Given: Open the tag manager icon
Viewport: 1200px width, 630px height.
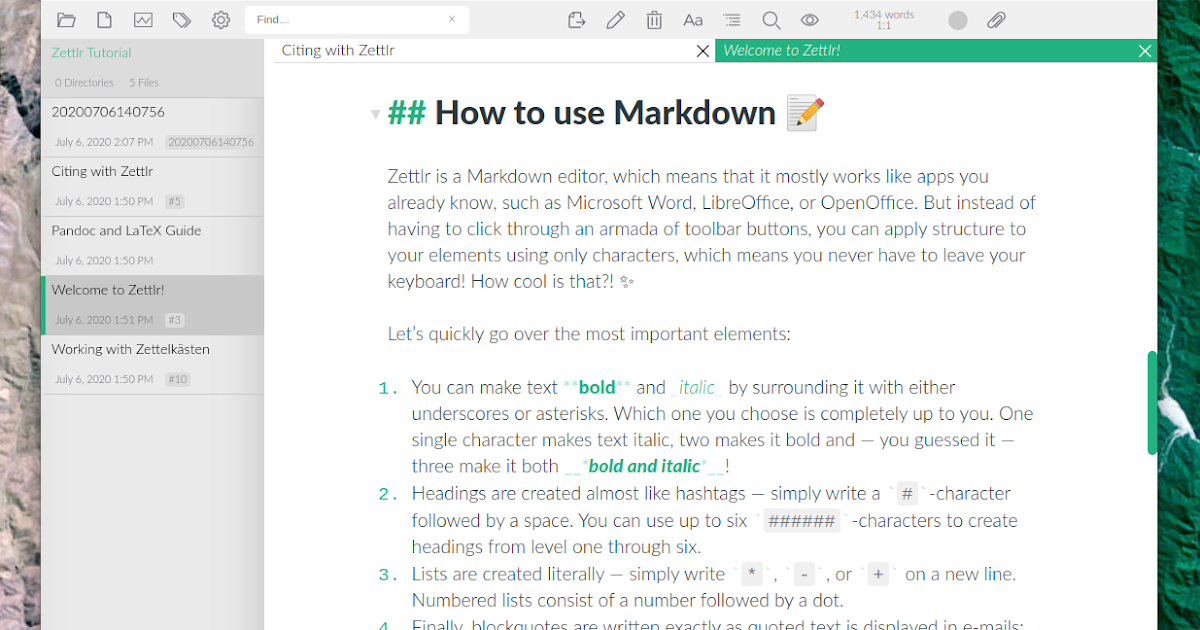Looking at the screenshot, I should tap(181, 20).
